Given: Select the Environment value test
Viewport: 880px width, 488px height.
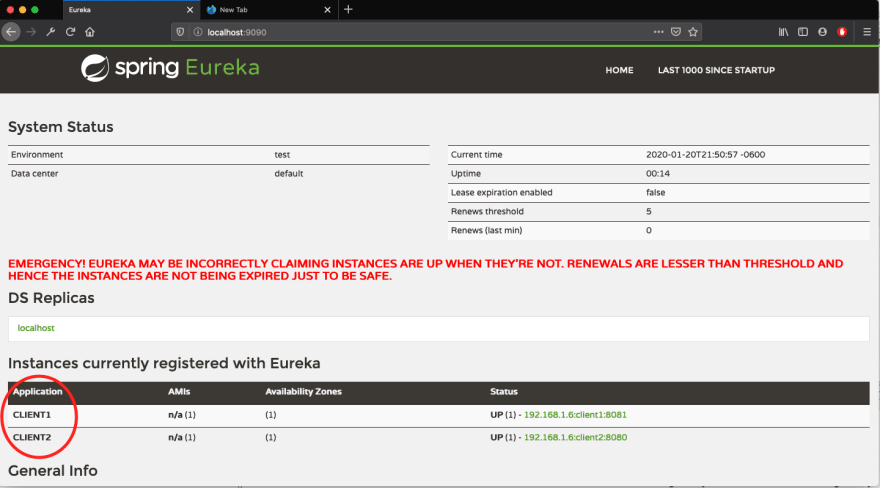Looking at the screenshot, I should pos(282,155).
